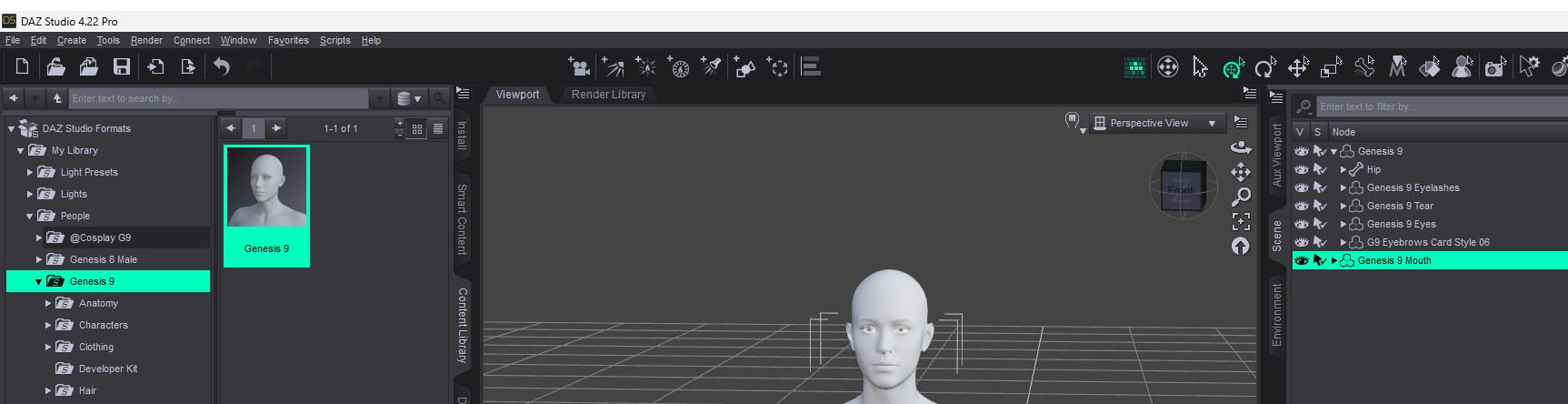Select the Surface Selection tool

tap(1429, 66)
